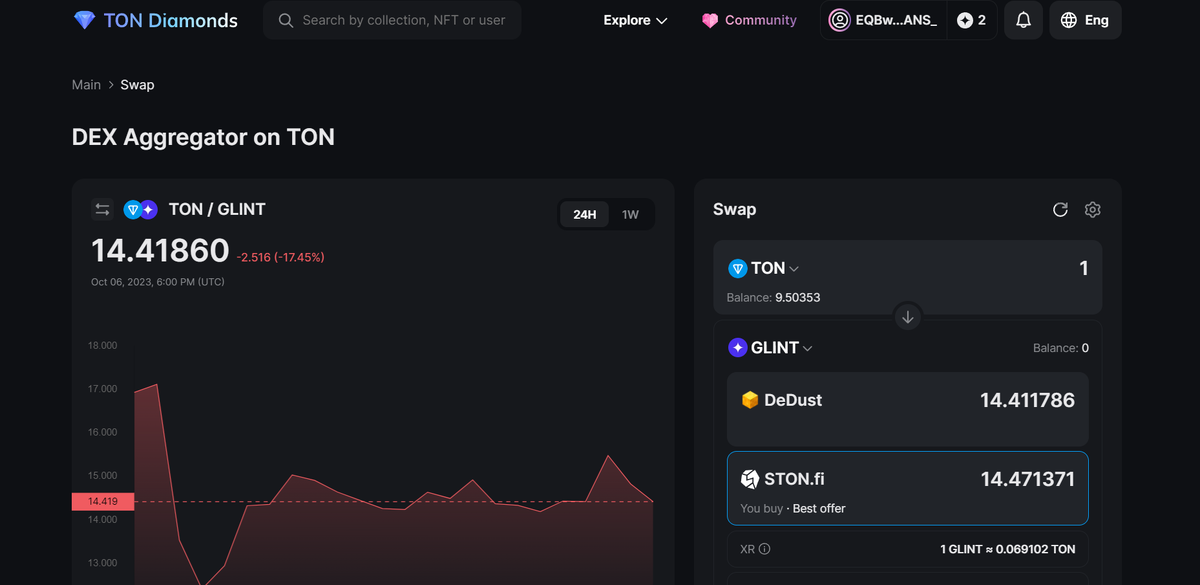Open swap settings gear
Viewport: 1200px width, 585px height.
pyautogui.click(x=1093, y=209)
